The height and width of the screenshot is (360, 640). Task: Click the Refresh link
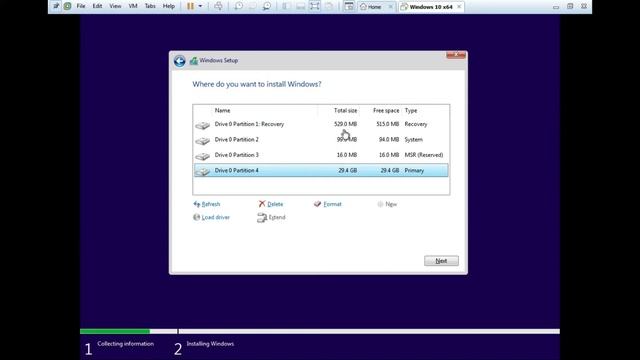point(211,204)
